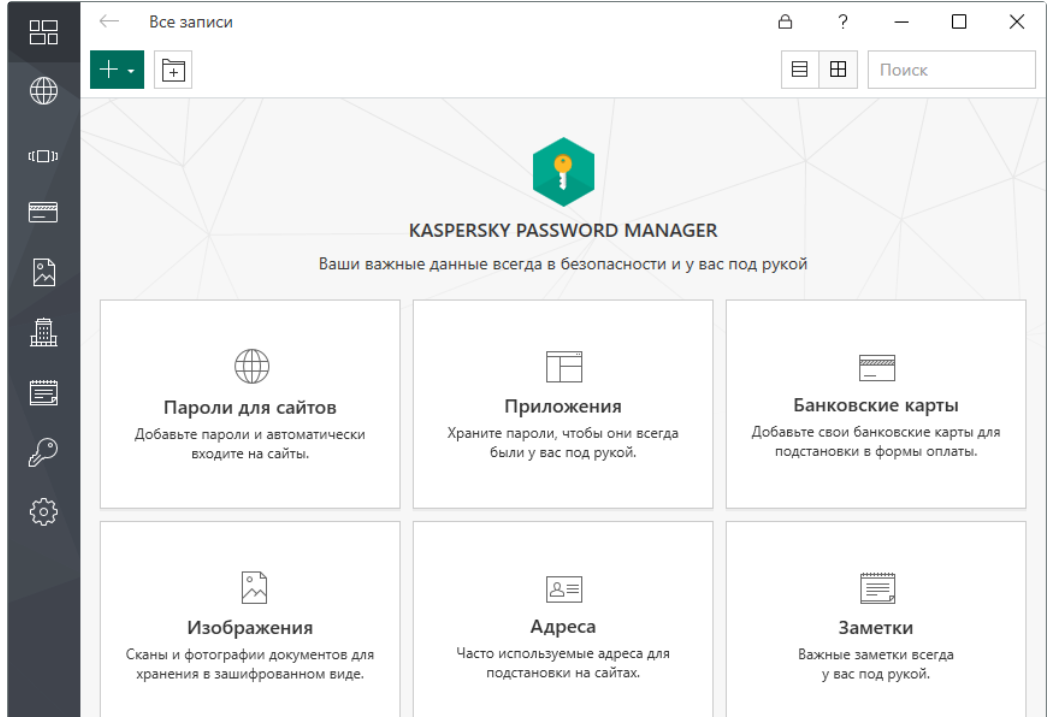Open Images section in the sidebar

coord(43,272)
